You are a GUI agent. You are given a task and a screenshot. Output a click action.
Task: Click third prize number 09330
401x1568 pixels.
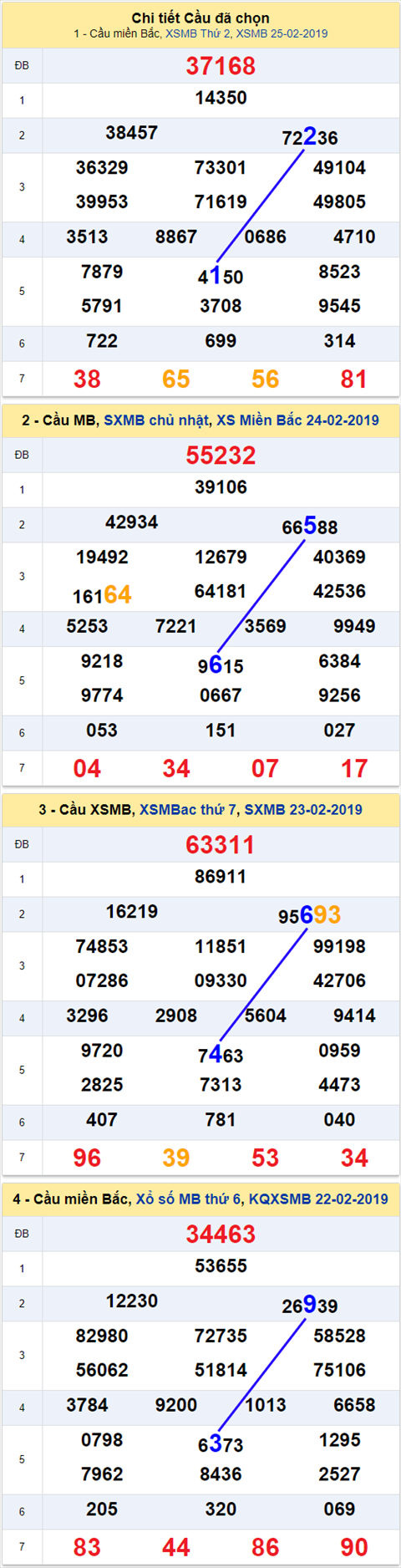click(x=221, y=981)
